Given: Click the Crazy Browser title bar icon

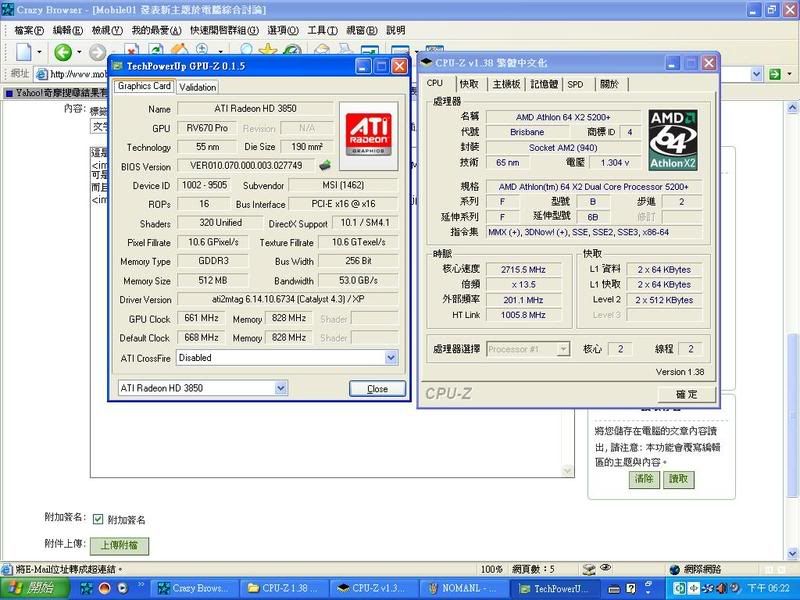Looking at the screenshot, I should 8,10.
